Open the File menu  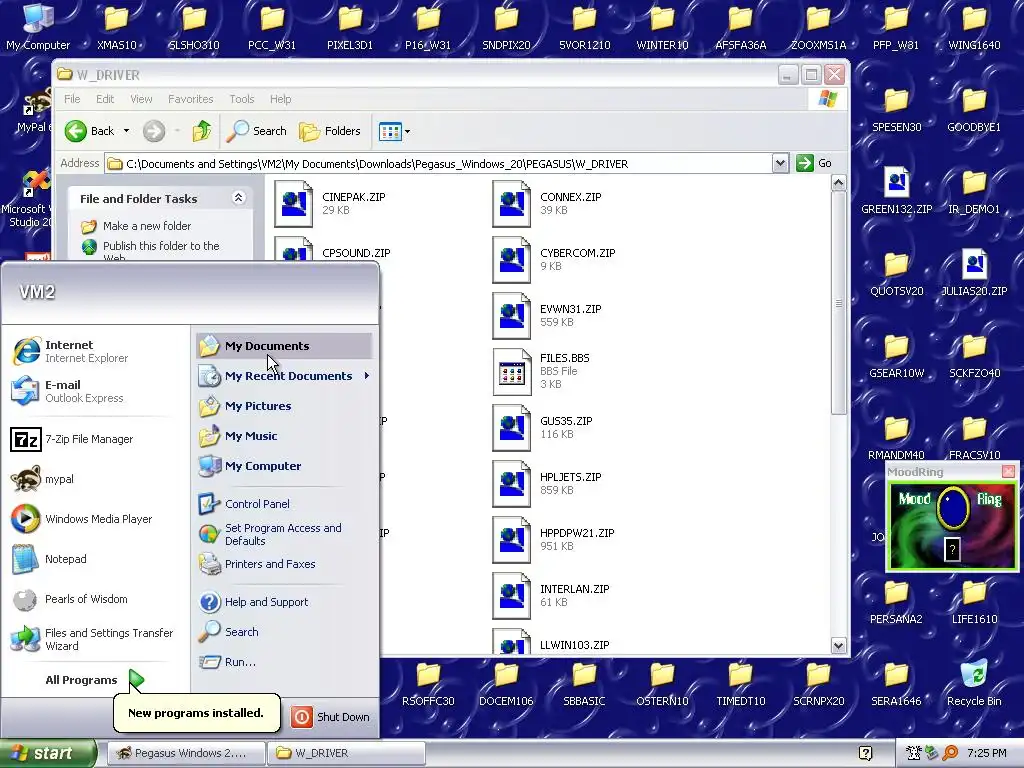[72, 99]
